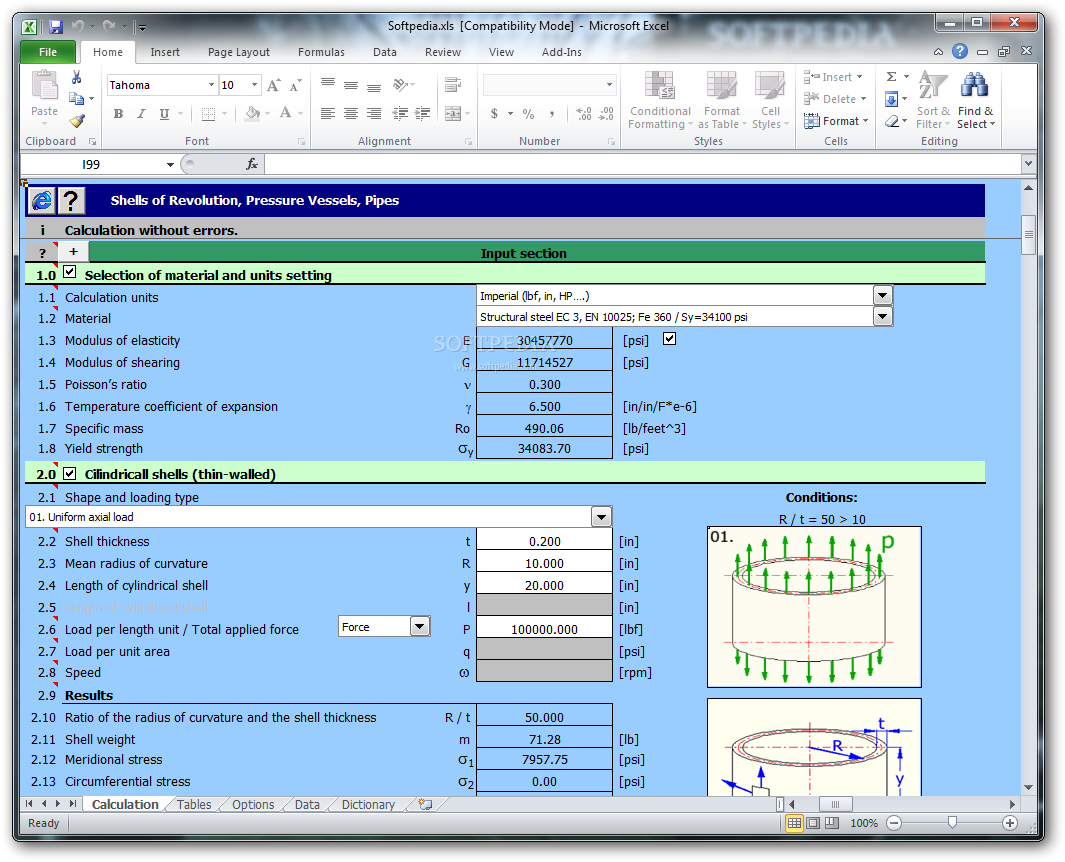
Task: Expand the formula bar
Action: (1028, 164)
